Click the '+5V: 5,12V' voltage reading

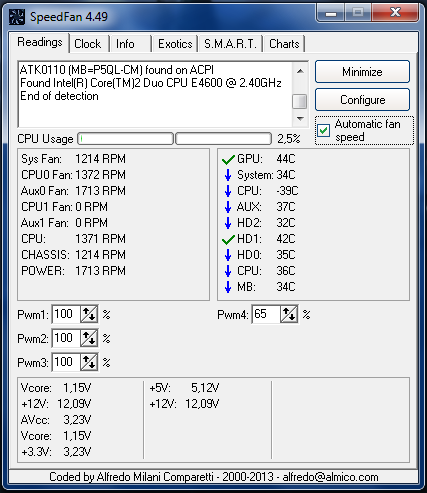click(x=184, y=388)
